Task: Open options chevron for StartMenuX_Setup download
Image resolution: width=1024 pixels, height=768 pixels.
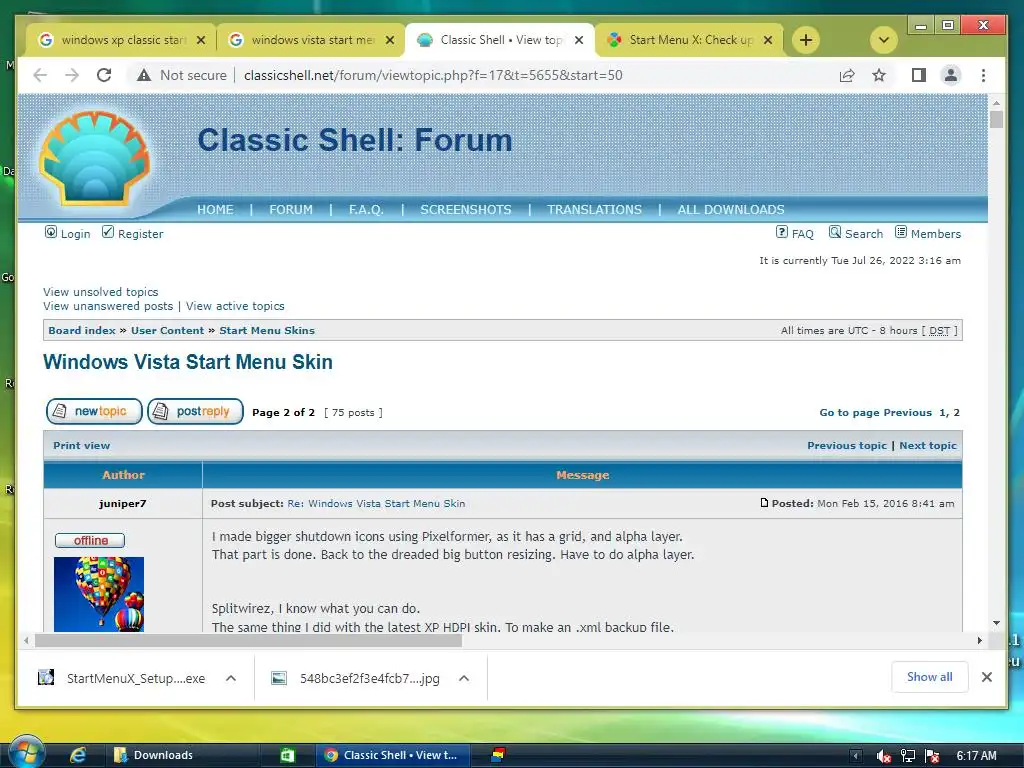Action: [x=231, y=678]
